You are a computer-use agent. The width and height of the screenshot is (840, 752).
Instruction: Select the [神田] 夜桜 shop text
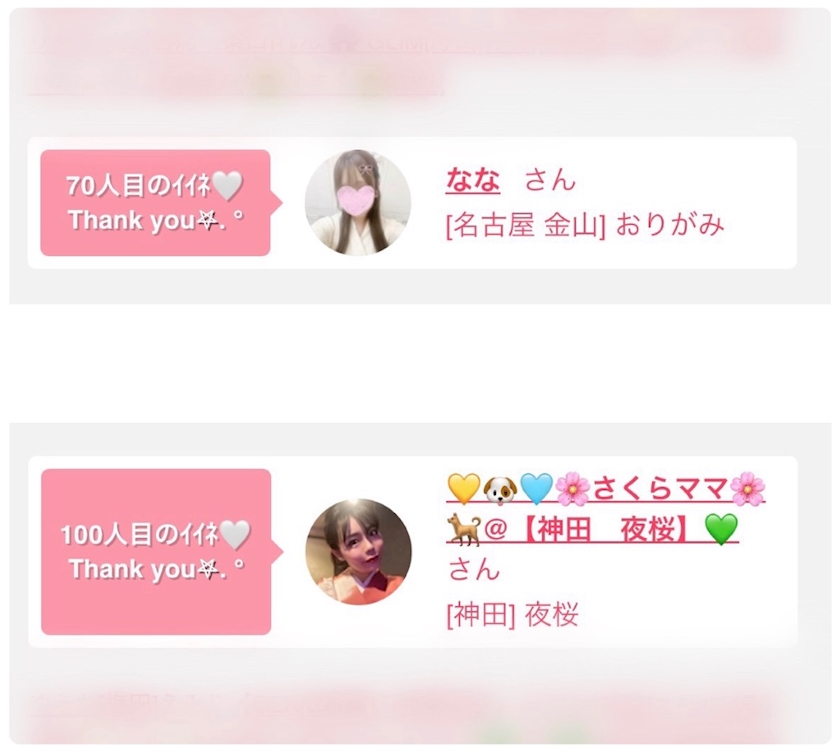[513, 615]
